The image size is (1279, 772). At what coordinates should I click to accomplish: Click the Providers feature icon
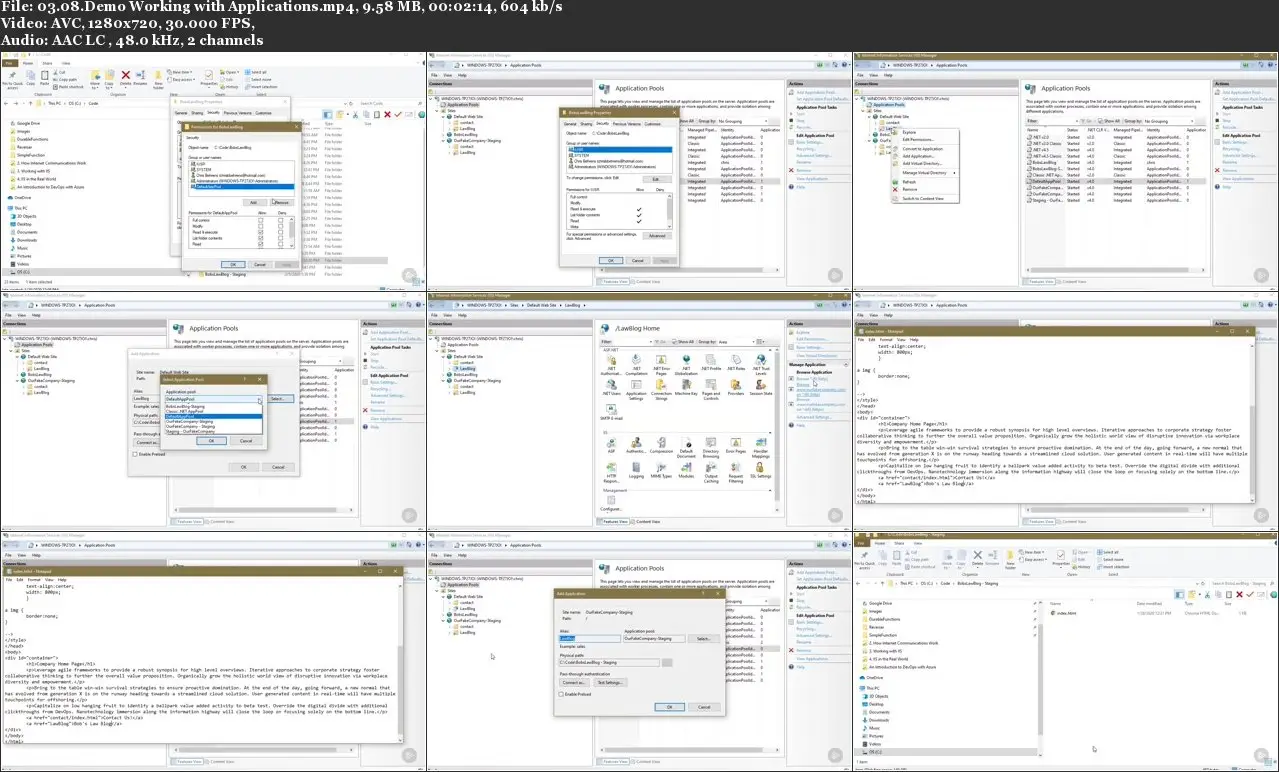click(736, 388)
